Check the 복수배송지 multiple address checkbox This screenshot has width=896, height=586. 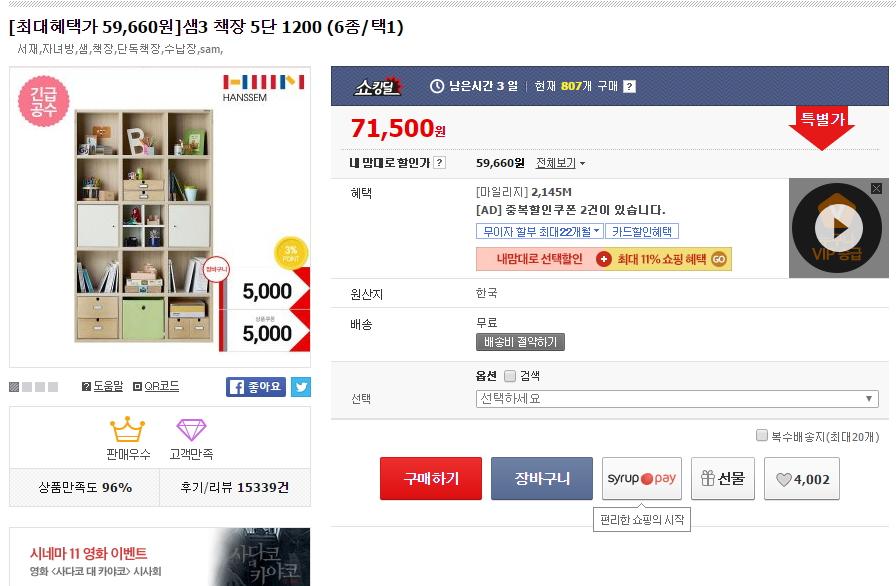tap(761, 436)
